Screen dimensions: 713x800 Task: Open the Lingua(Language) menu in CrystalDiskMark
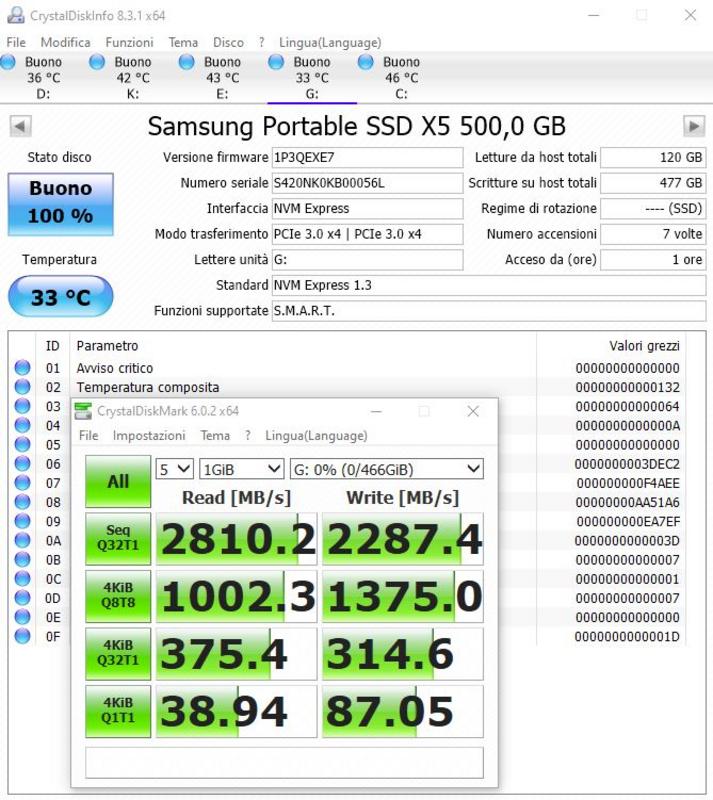[x=316, y=436]
